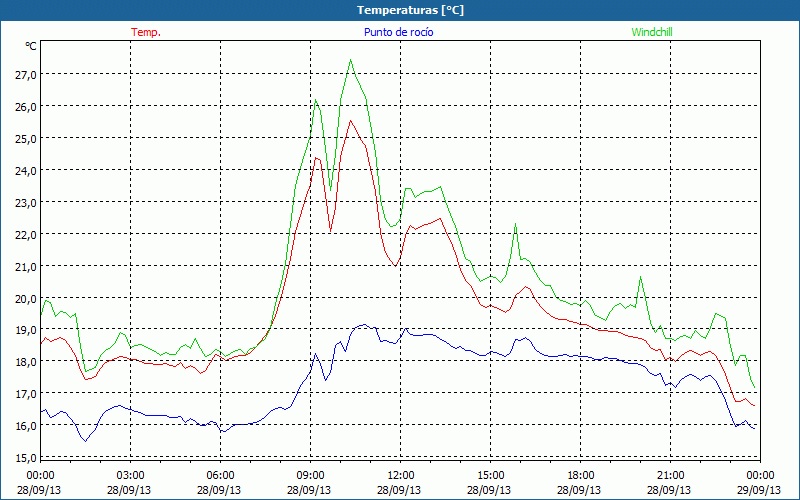Click the 29/09/13 date label
Viewport: 800px width, 500px height.
(x=760, y=490)
